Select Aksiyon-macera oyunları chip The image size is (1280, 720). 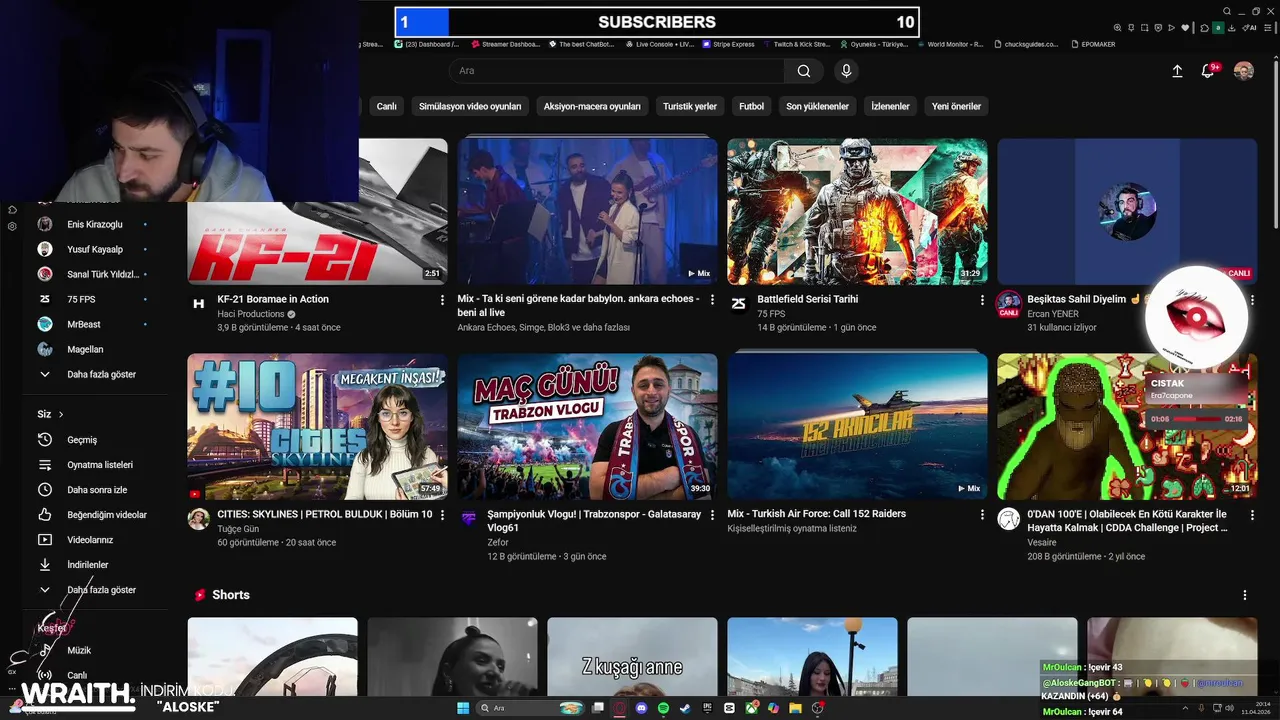[x=592, y=106]
